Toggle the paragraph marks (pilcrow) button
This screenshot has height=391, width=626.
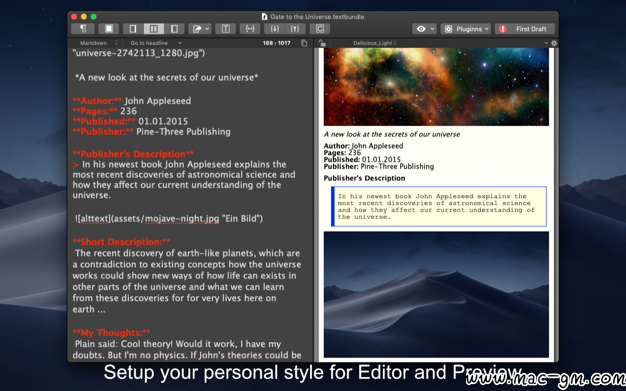[83, 29]
